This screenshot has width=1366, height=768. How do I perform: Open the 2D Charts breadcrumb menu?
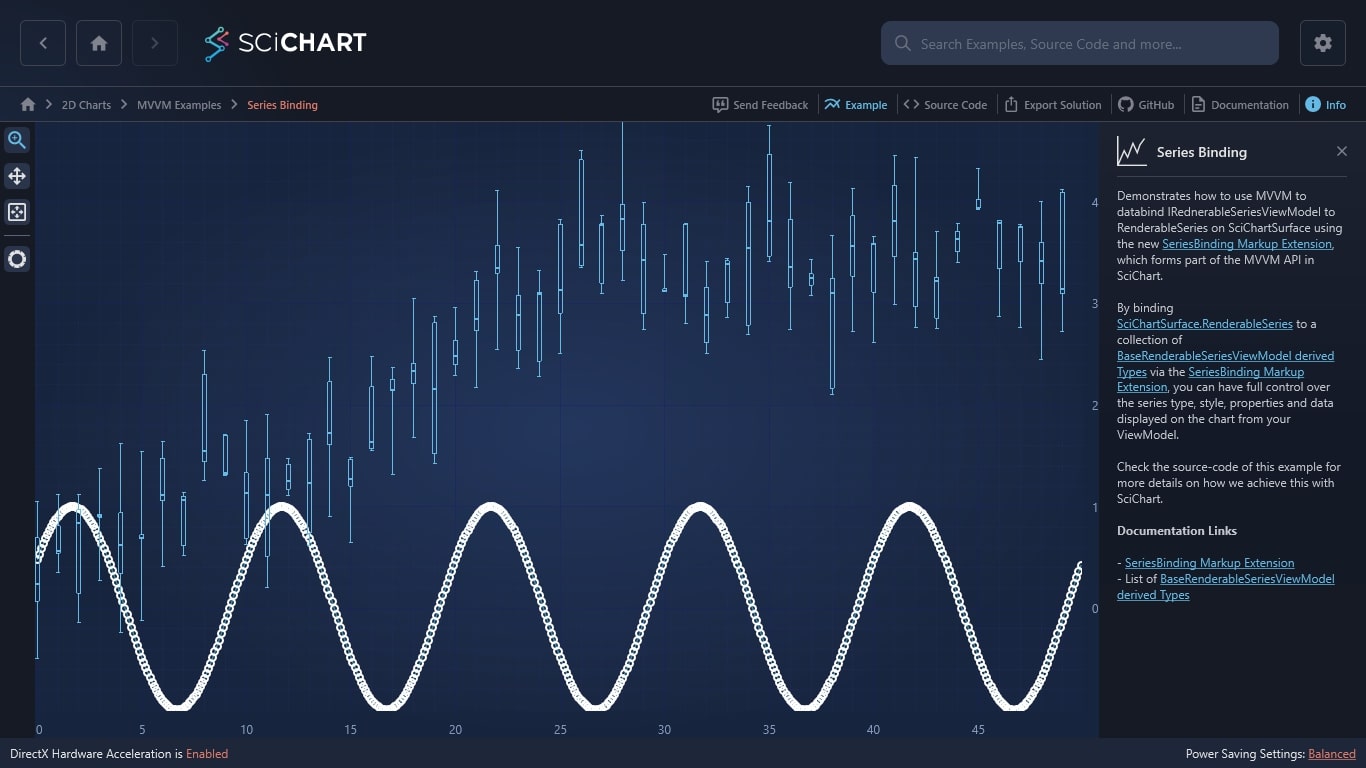[x=86, y=104]
